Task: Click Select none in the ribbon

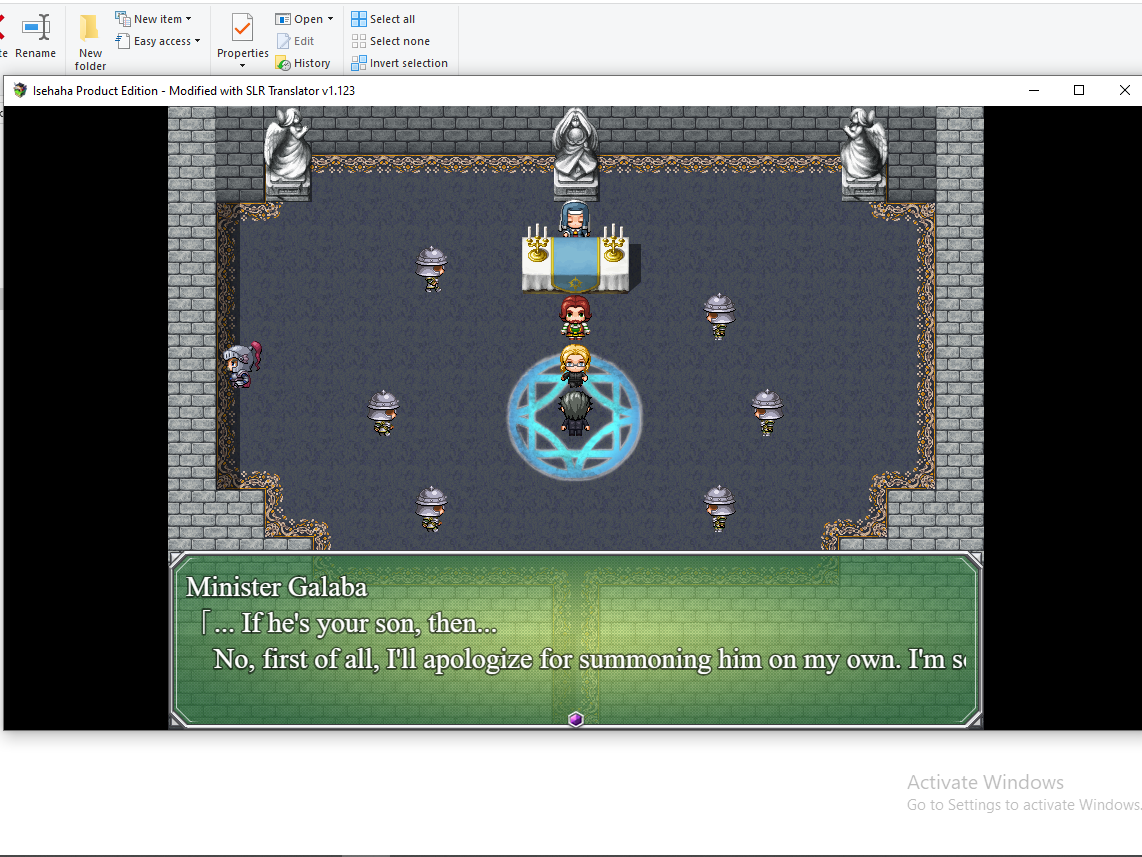Action: pos(359,41)
